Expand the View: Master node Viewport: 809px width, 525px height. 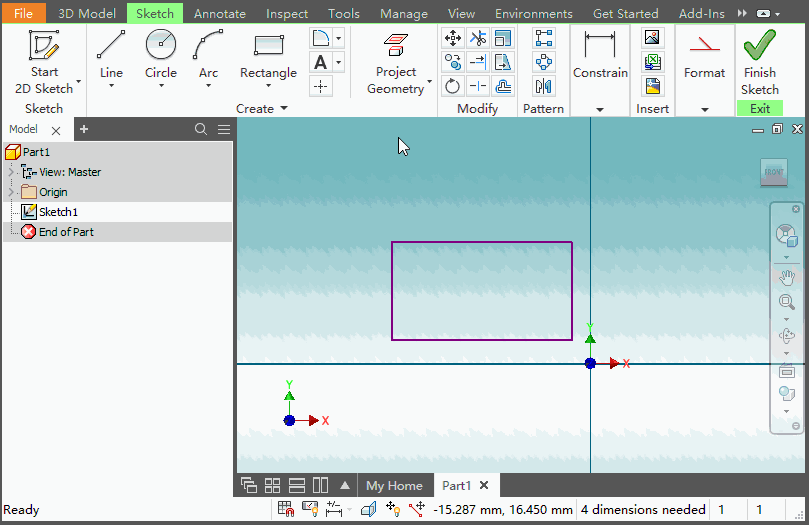pos(11,172)
